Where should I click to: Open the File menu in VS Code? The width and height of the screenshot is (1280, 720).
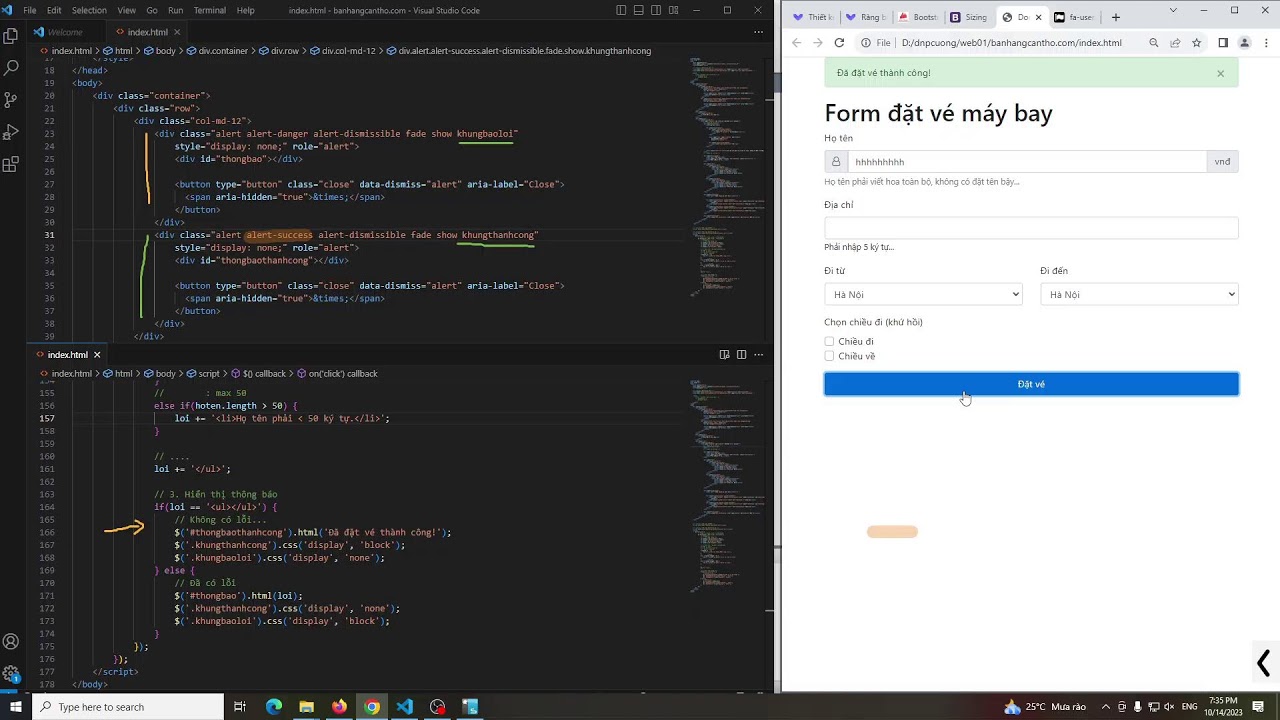(x=30, y=10)
